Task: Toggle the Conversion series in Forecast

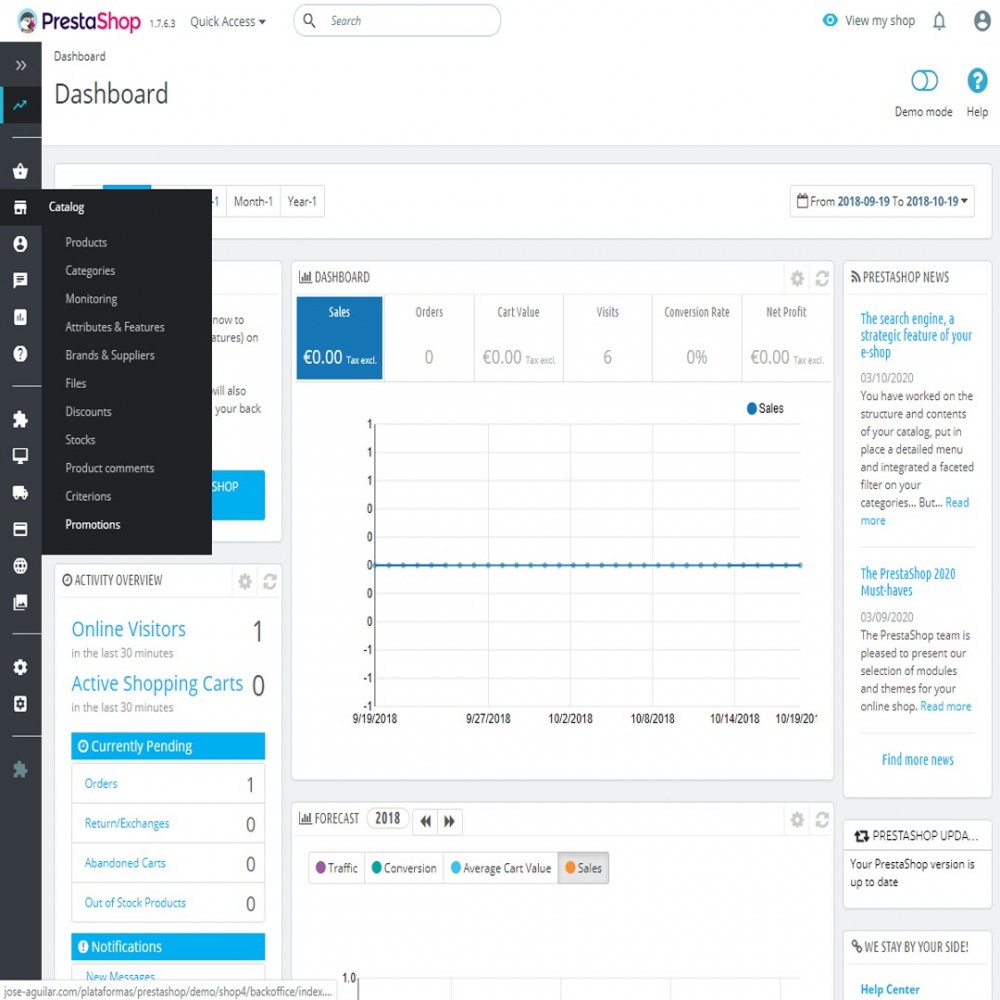Action: pyautogui.click(x=404, y=868)
